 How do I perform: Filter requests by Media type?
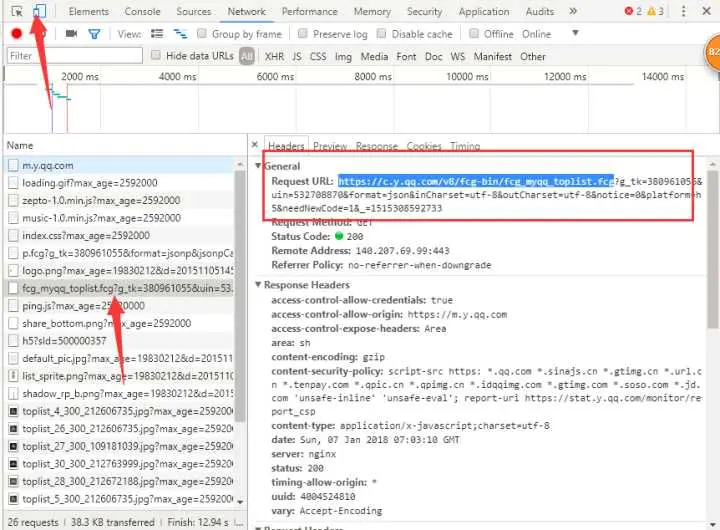coord(374,56)
